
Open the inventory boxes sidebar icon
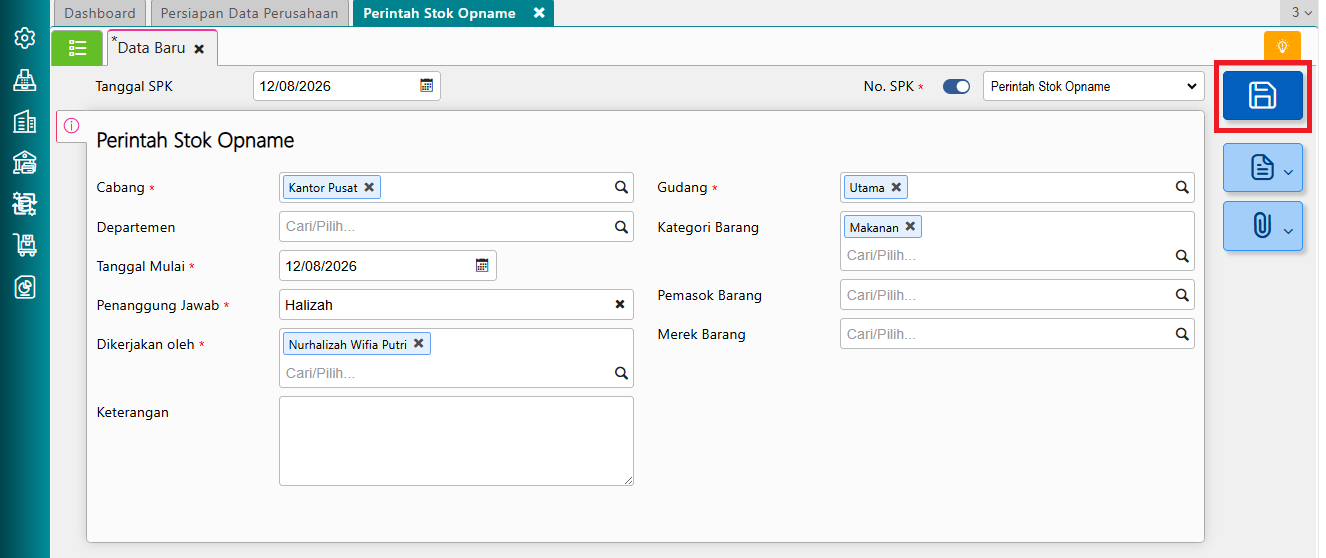click(25, 204)
